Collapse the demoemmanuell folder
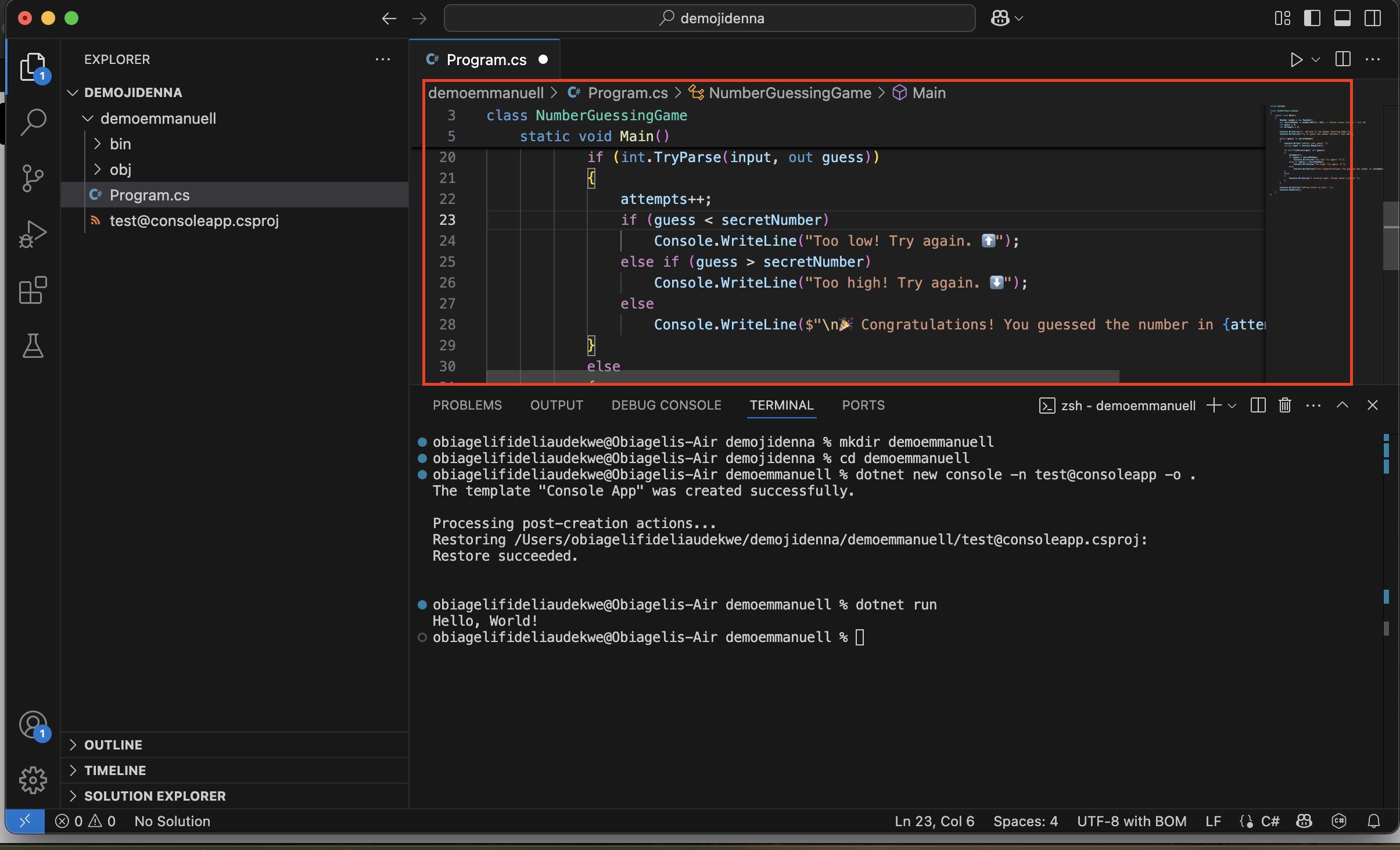The width and height of the screenshot is (1400, 850). click(88, 119)
